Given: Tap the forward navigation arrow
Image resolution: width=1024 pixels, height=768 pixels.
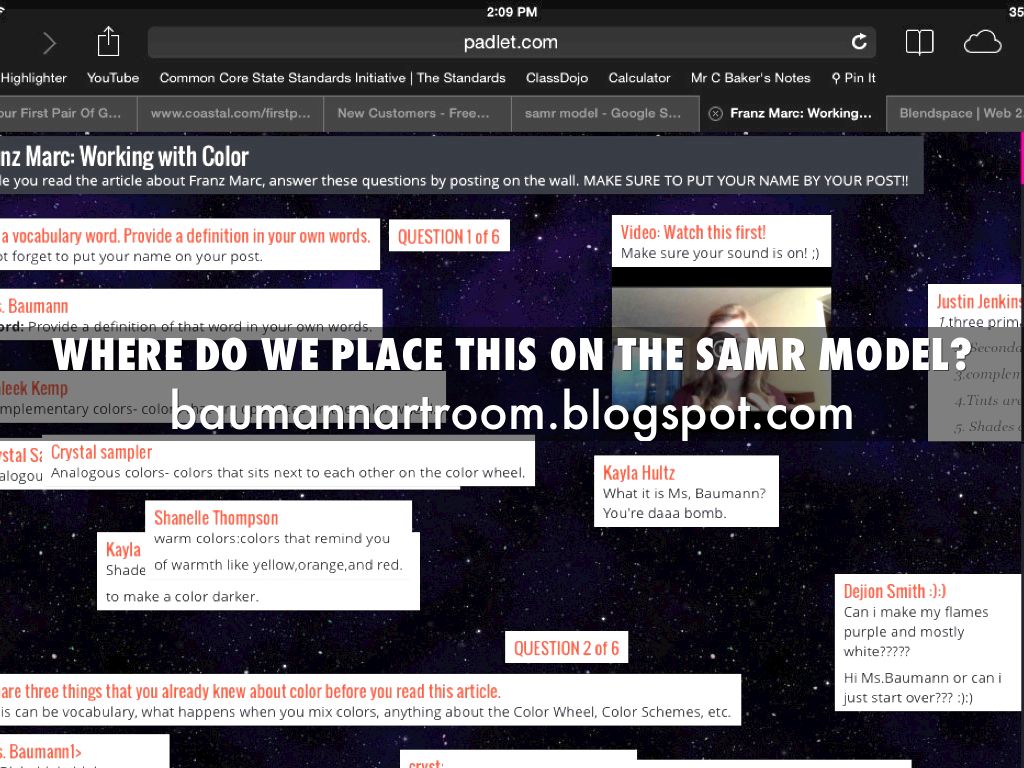Looking at the screenshot, I should point(49,43).
